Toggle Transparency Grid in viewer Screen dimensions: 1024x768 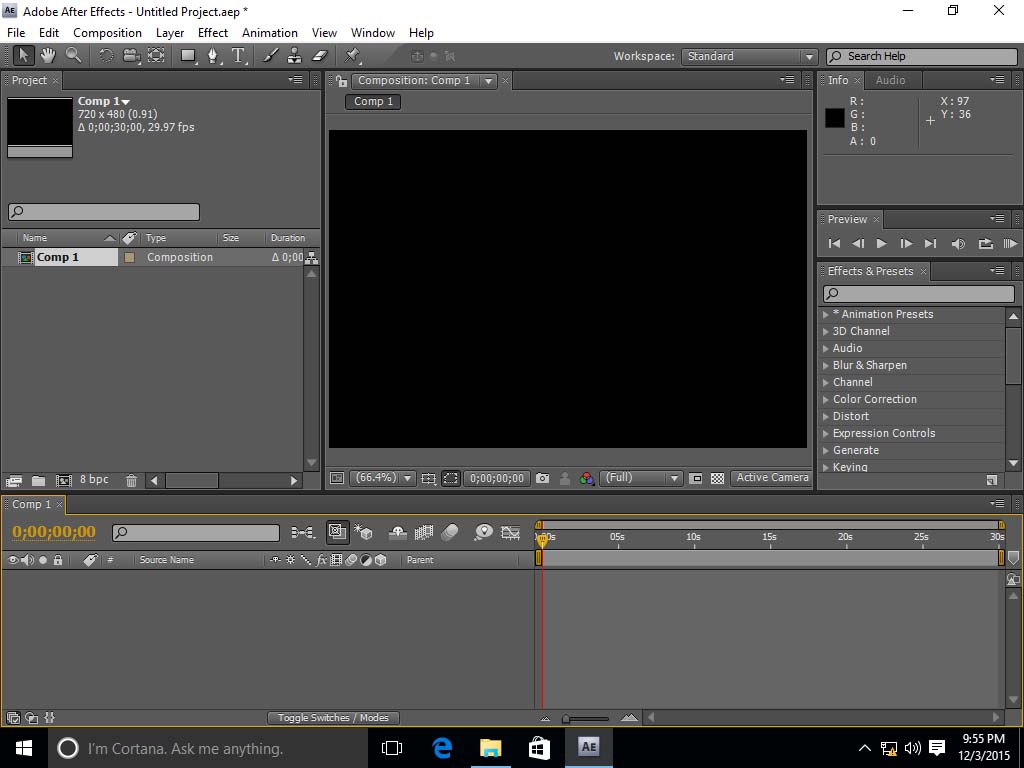(x=717, y=478)
